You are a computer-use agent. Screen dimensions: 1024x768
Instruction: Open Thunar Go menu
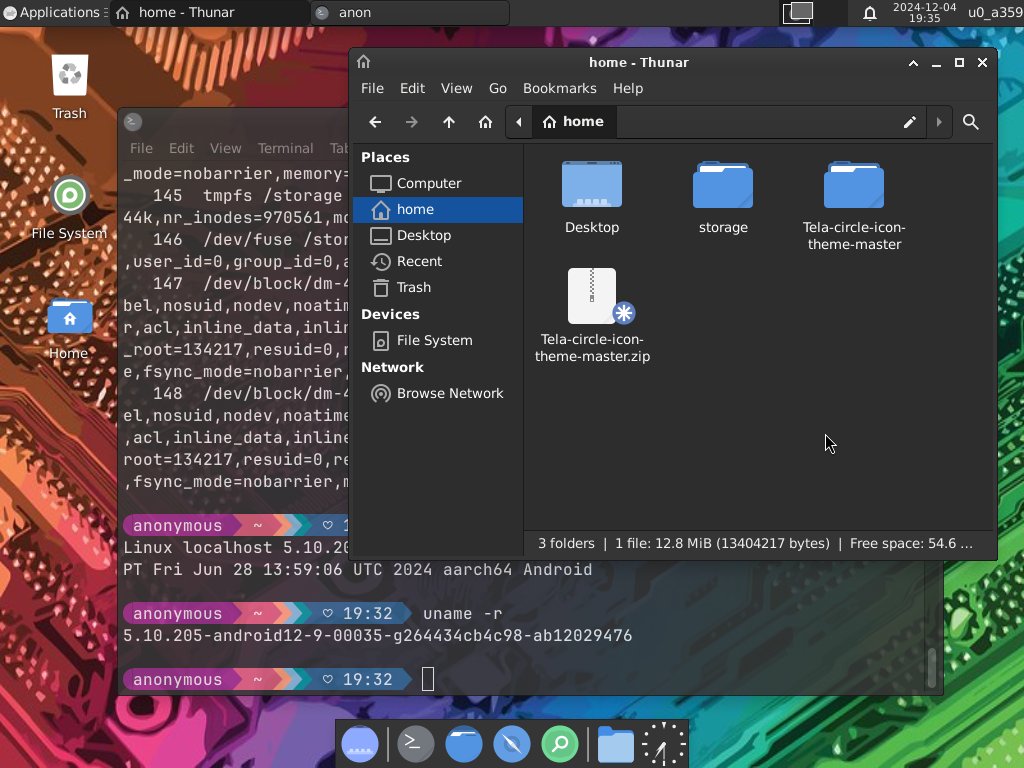[498, 88]
